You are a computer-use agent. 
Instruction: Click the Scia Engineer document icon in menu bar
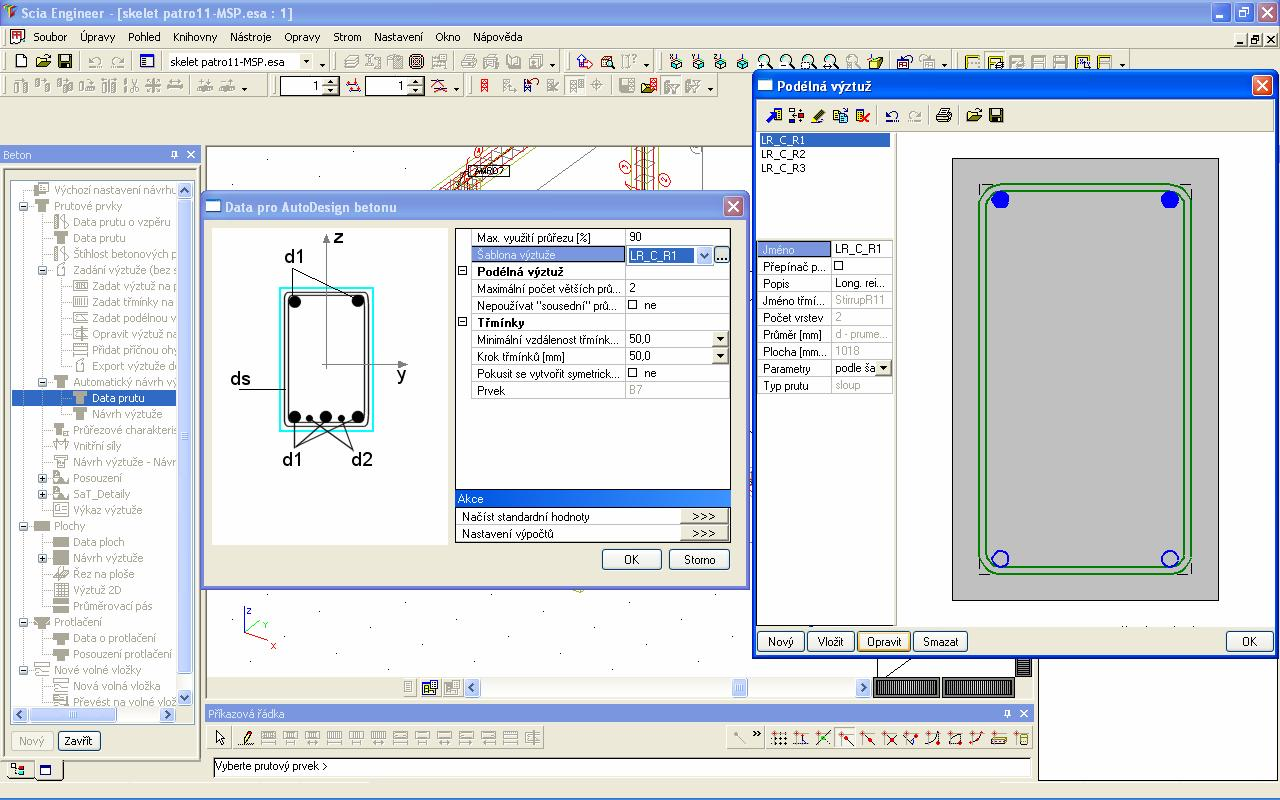pos(16,37)
